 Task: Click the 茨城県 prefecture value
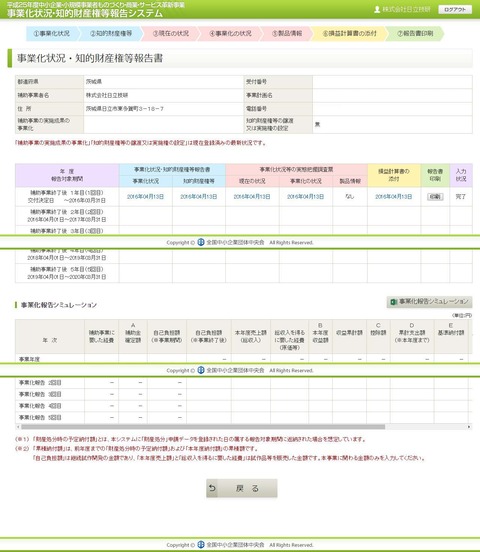point(94,82)
